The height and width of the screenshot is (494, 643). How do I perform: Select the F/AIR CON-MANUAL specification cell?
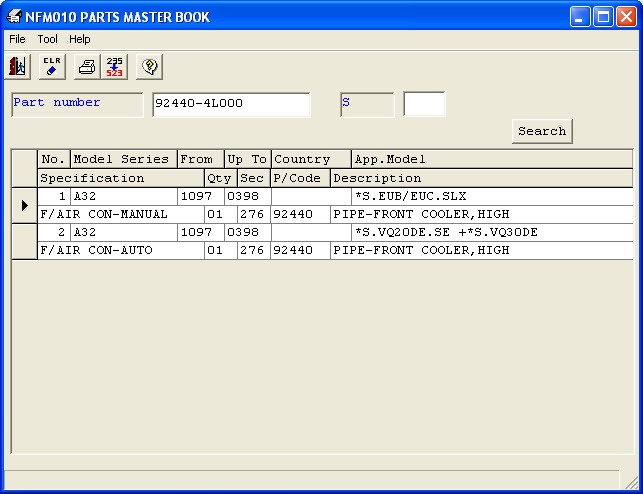(120, 214)
